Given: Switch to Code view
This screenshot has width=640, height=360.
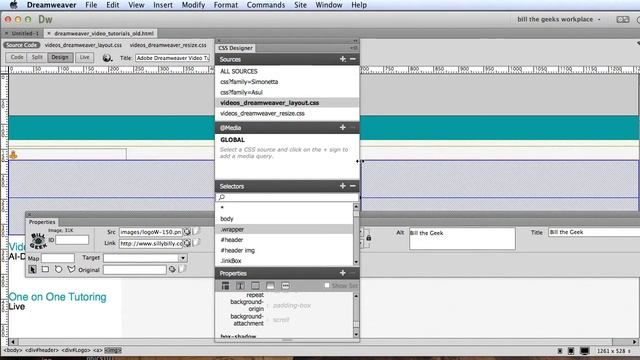Looking at the screenshot, I should [17, 57].
